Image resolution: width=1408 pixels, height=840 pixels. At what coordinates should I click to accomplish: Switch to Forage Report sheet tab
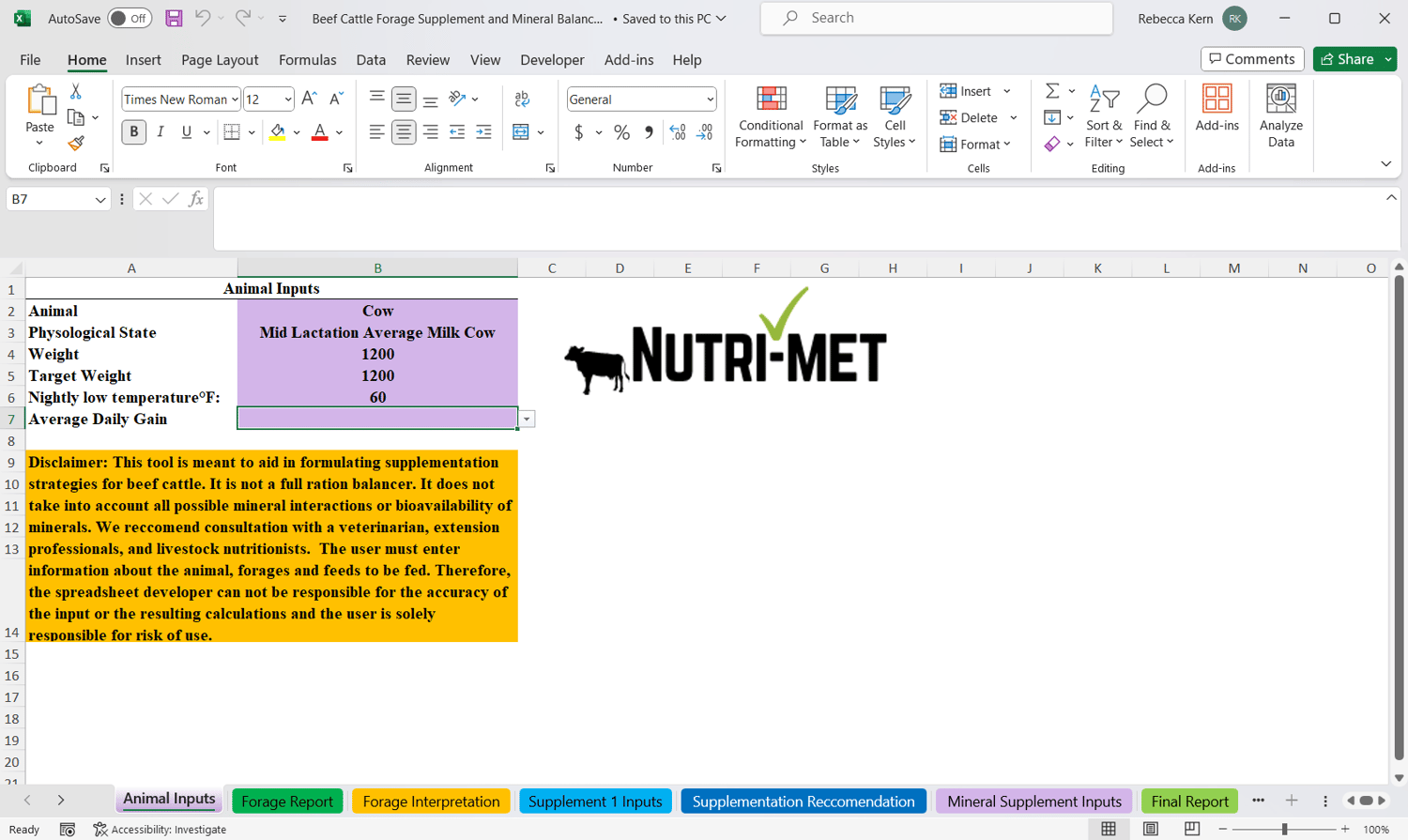tap(287, 802)
